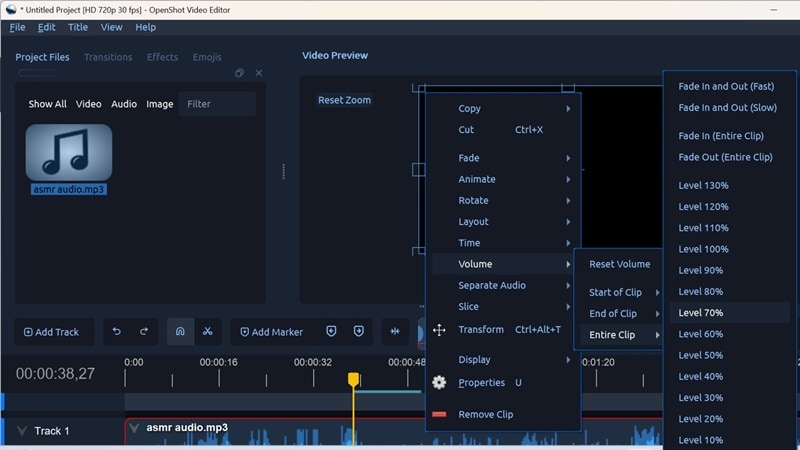Open Properties via the gear icon entry

point(439,383)
